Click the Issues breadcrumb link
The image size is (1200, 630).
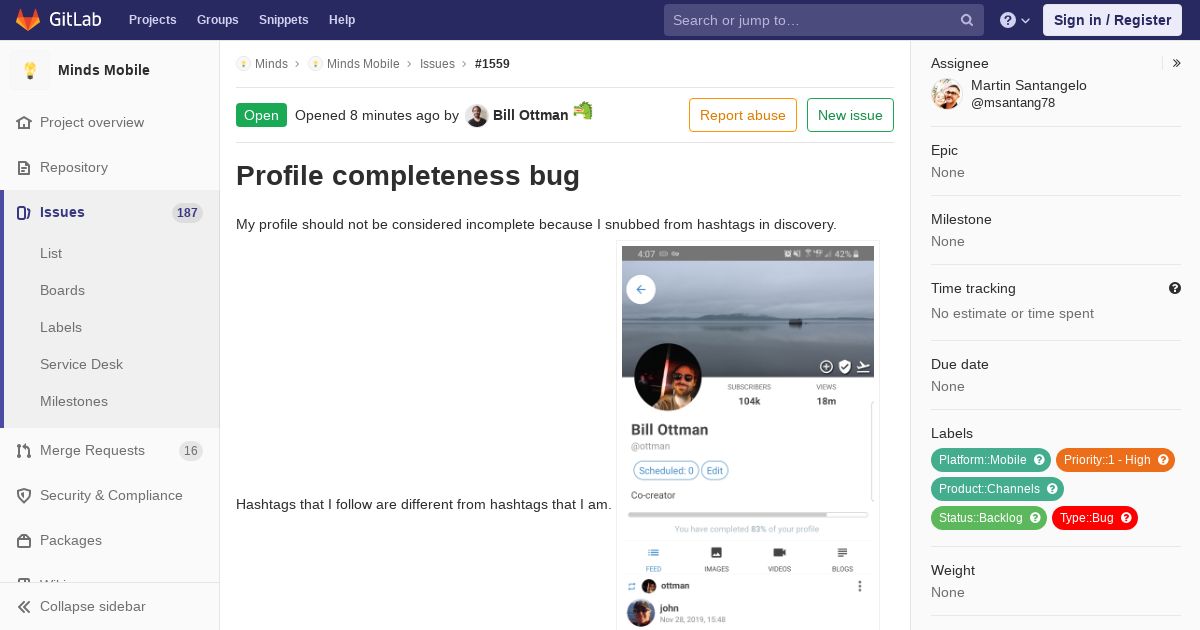437,64
